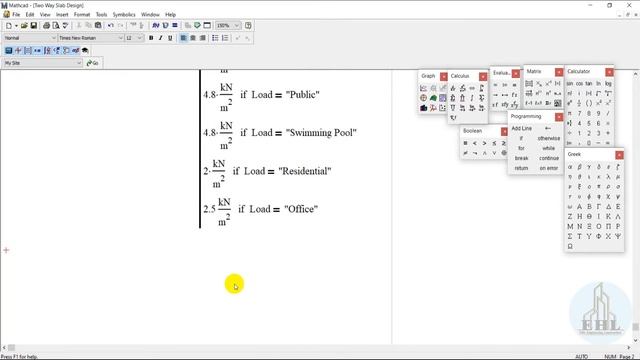Screen dimensions: 640x360
Task: Open the Symbolics menu
Action: tap(124, 14)
